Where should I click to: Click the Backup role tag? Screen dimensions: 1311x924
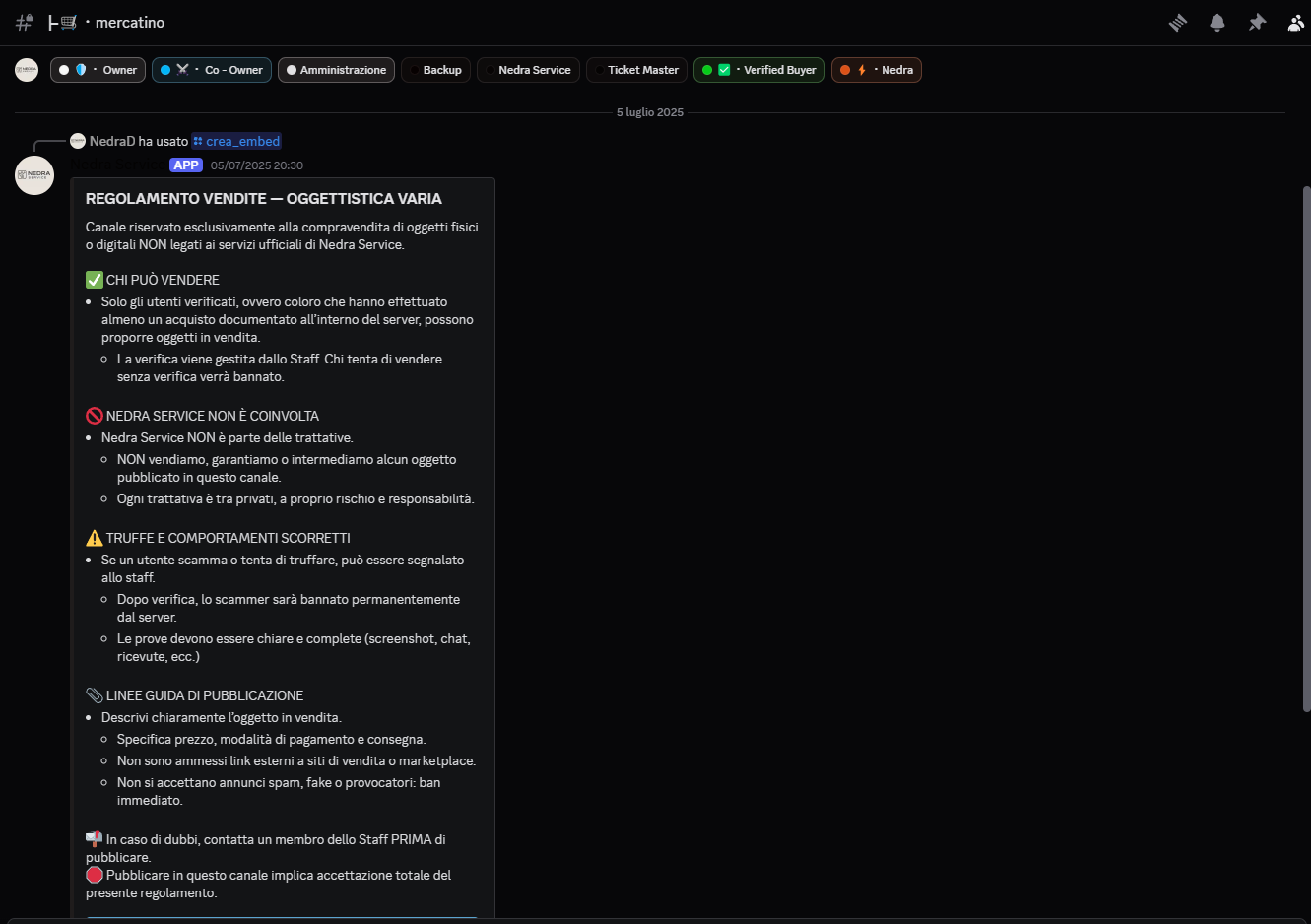(435, 70)
